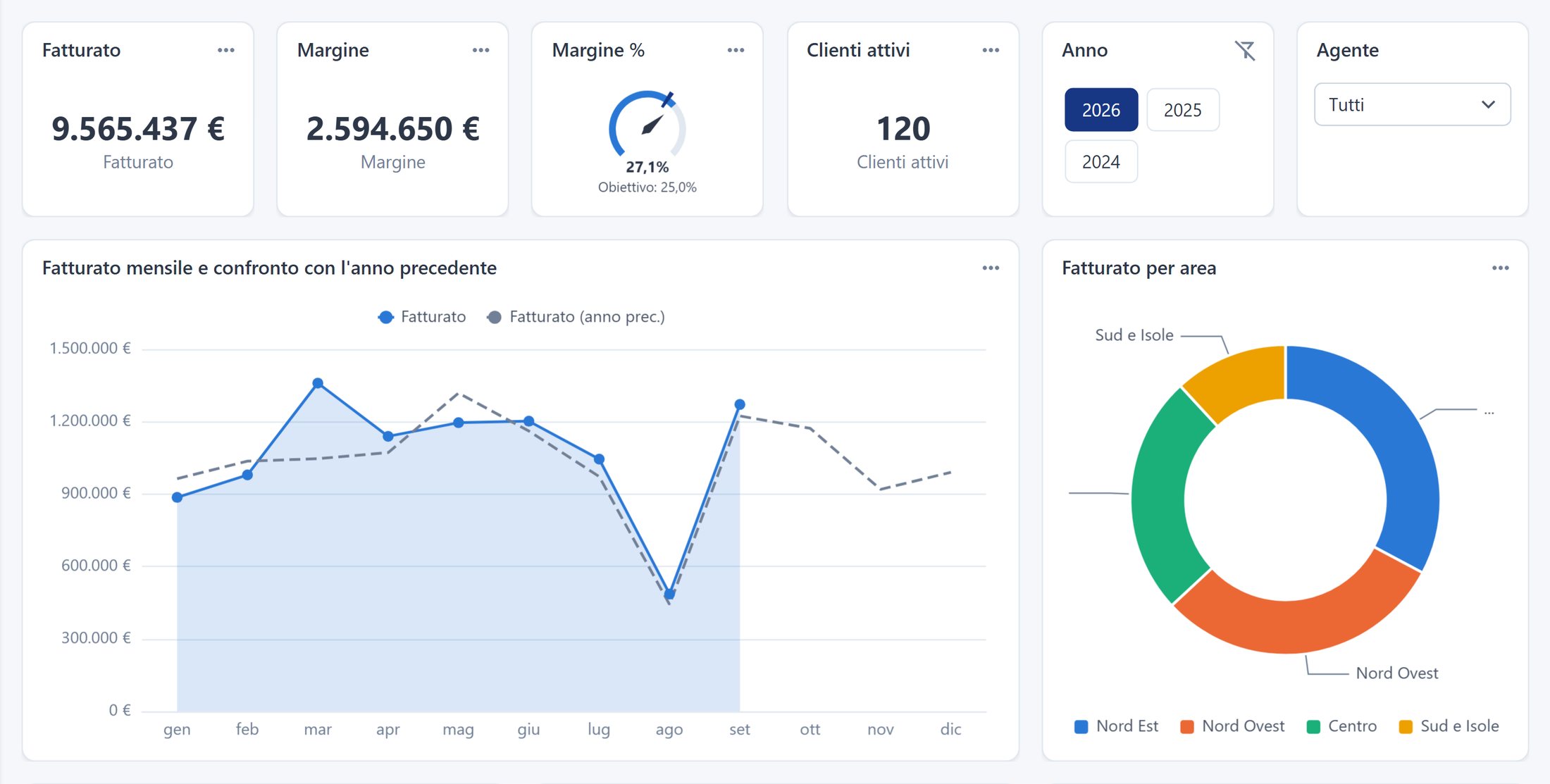
Task: Click the 120 Clienti attivi value
Action: [903, 129]
